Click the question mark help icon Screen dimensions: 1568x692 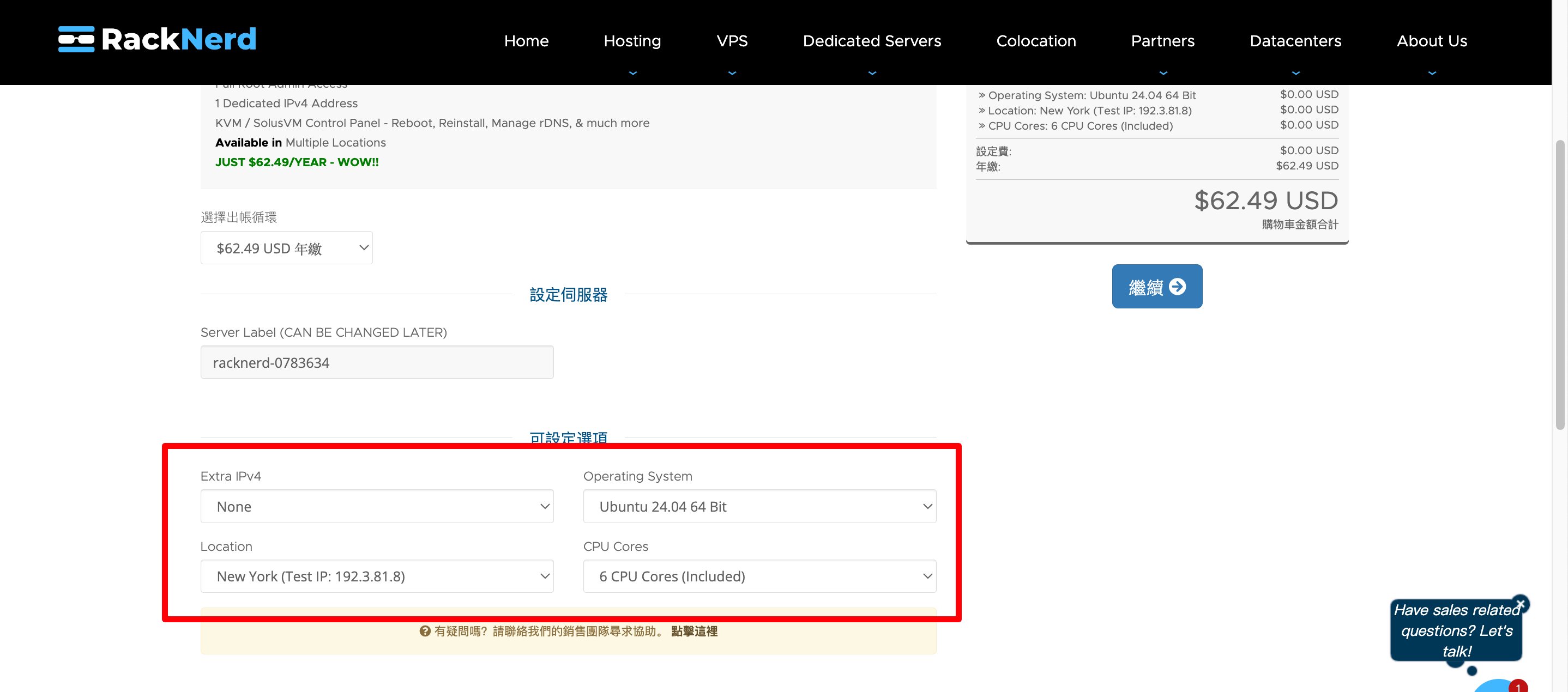click(x=425, y=631)
